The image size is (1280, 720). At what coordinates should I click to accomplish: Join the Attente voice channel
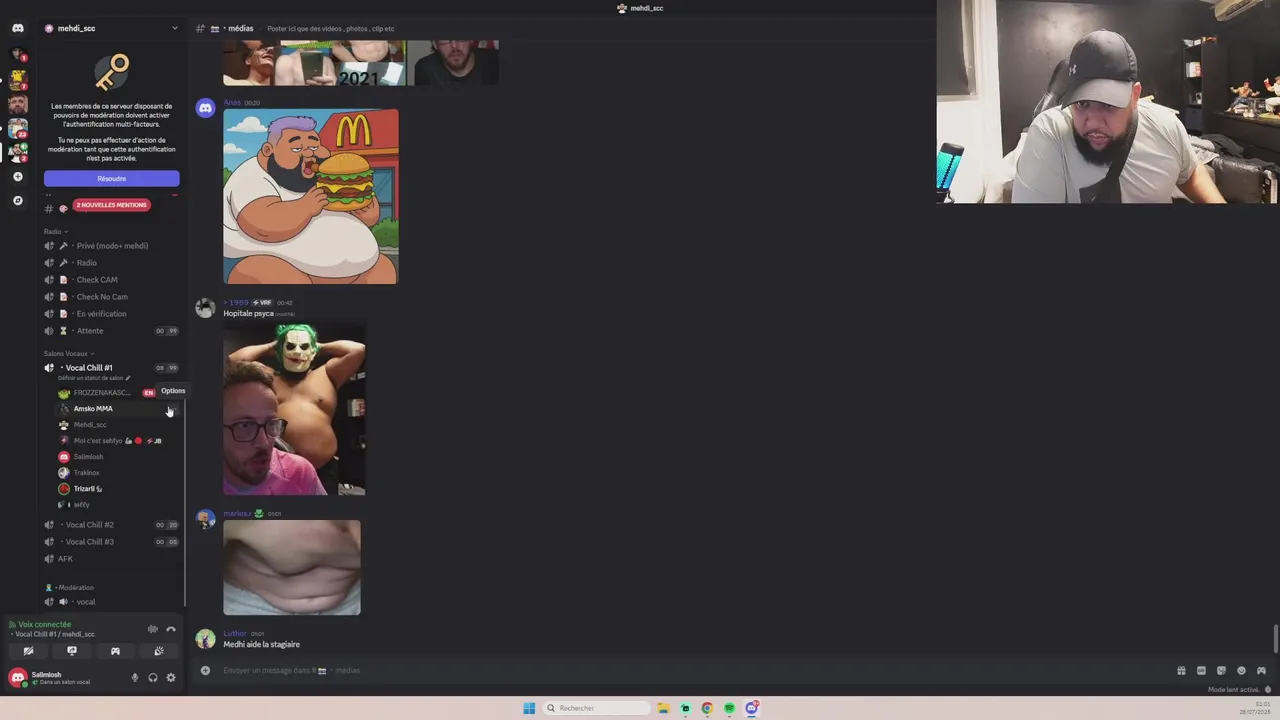tap(111, 331)
